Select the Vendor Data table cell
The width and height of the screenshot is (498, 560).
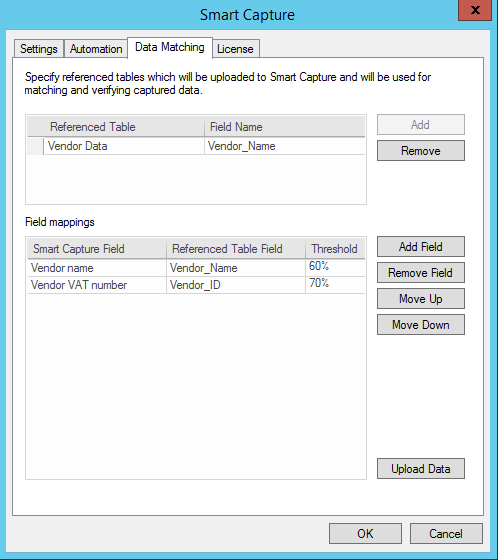[124, 146]
